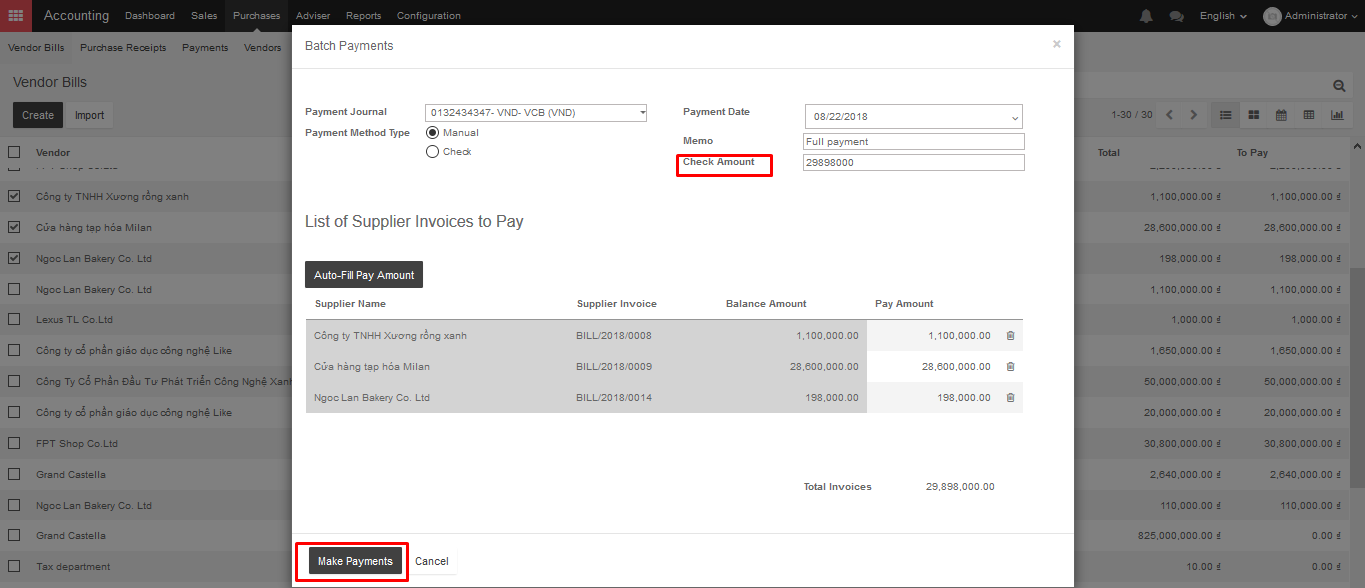The image size is (1365, 588).
Task: Go to next page of vendor bills
Action: [1193, 115]
